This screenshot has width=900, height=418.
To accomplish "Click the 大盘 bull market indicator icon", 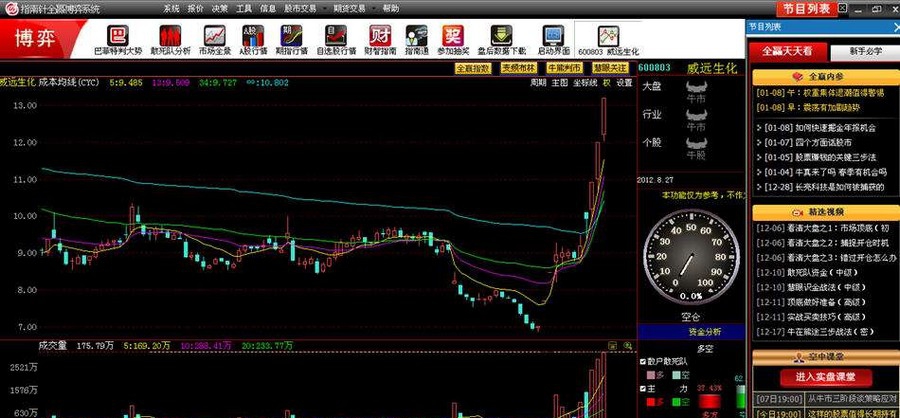I will (x=696, y=87).
